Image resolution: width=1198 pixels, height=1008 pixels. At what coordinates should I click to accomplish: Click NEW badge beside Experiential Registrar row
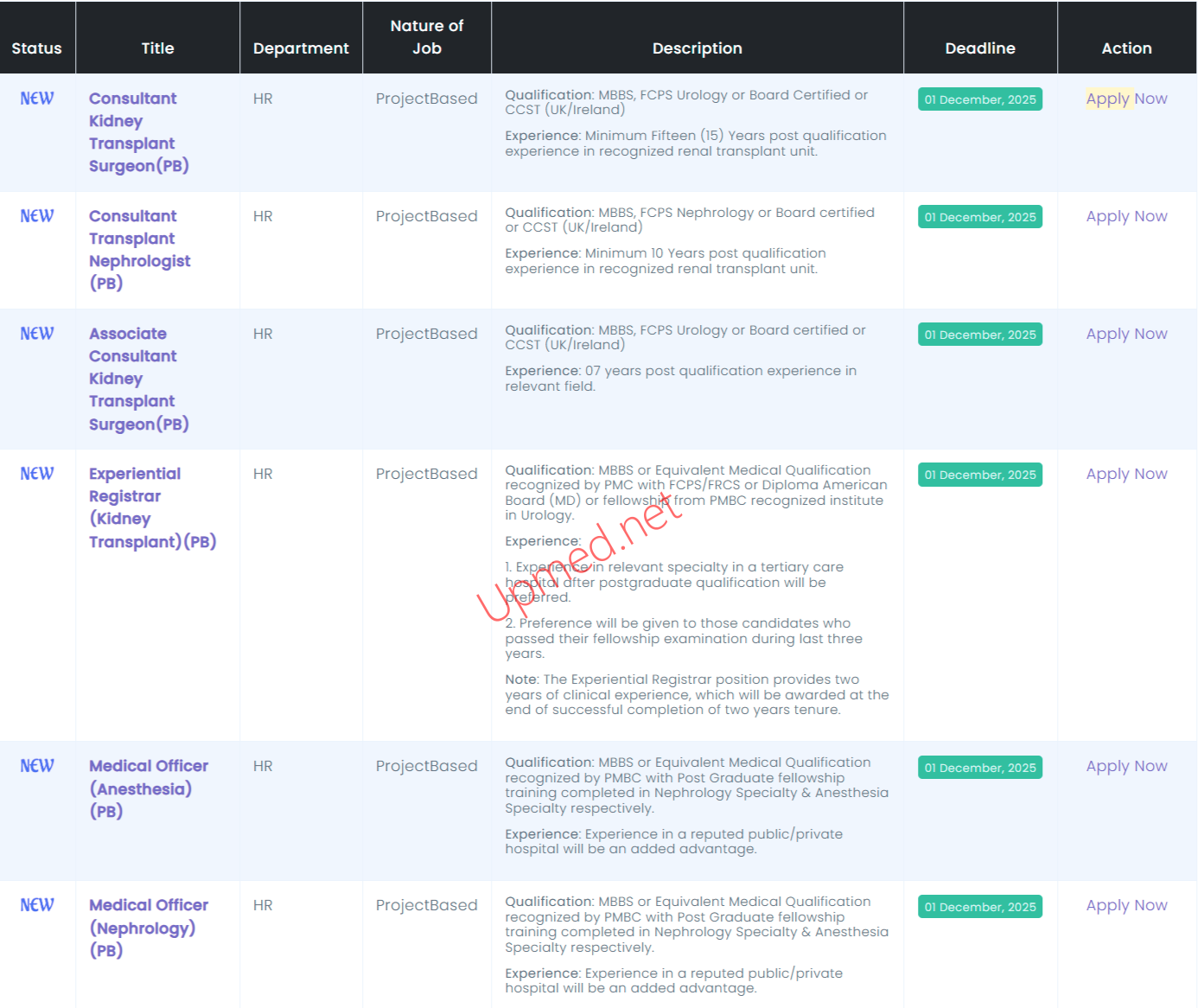(x=37, y=474)
